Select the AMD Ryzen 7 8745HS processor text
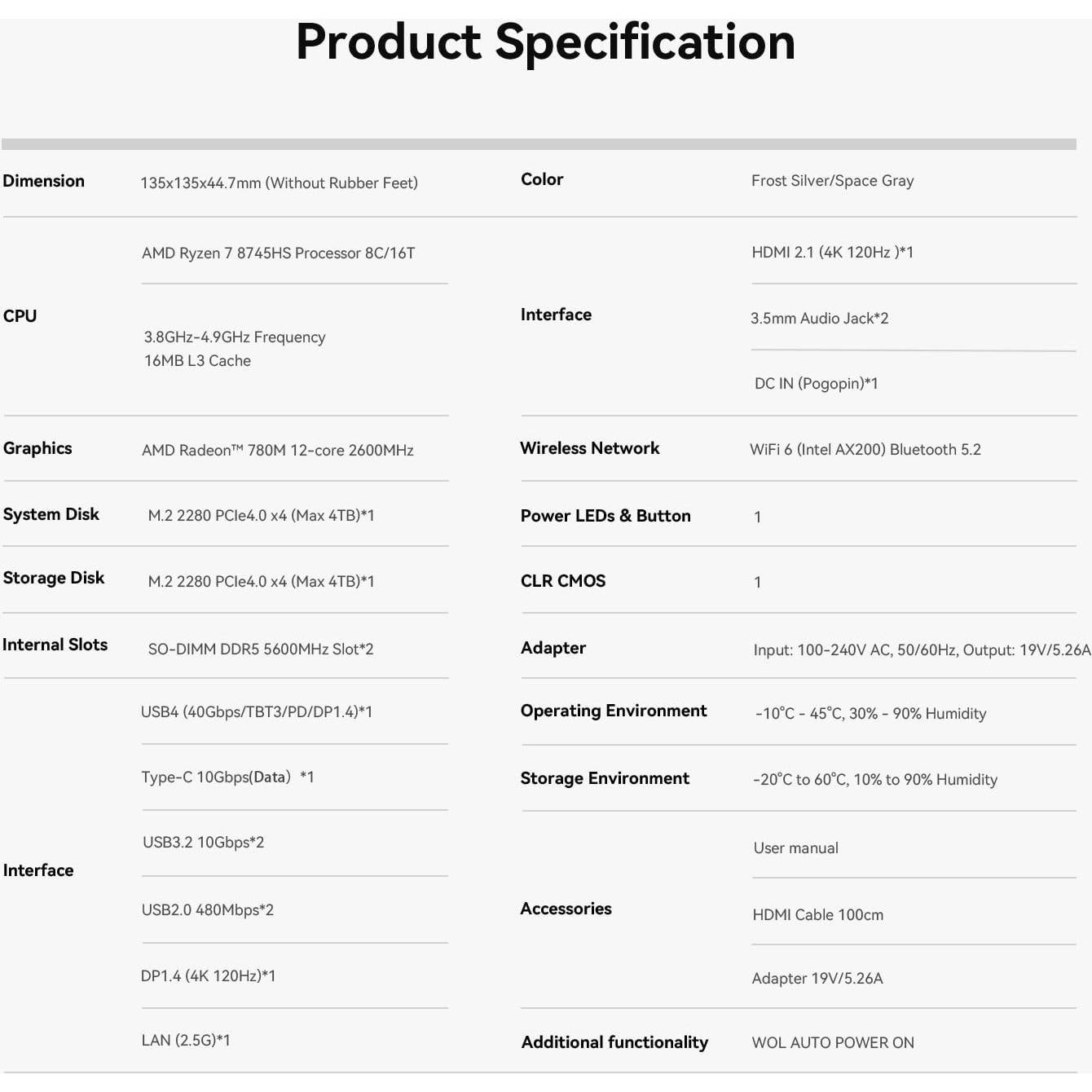1092x1092 pixels. pyautogui.click(x=278, y=253)
